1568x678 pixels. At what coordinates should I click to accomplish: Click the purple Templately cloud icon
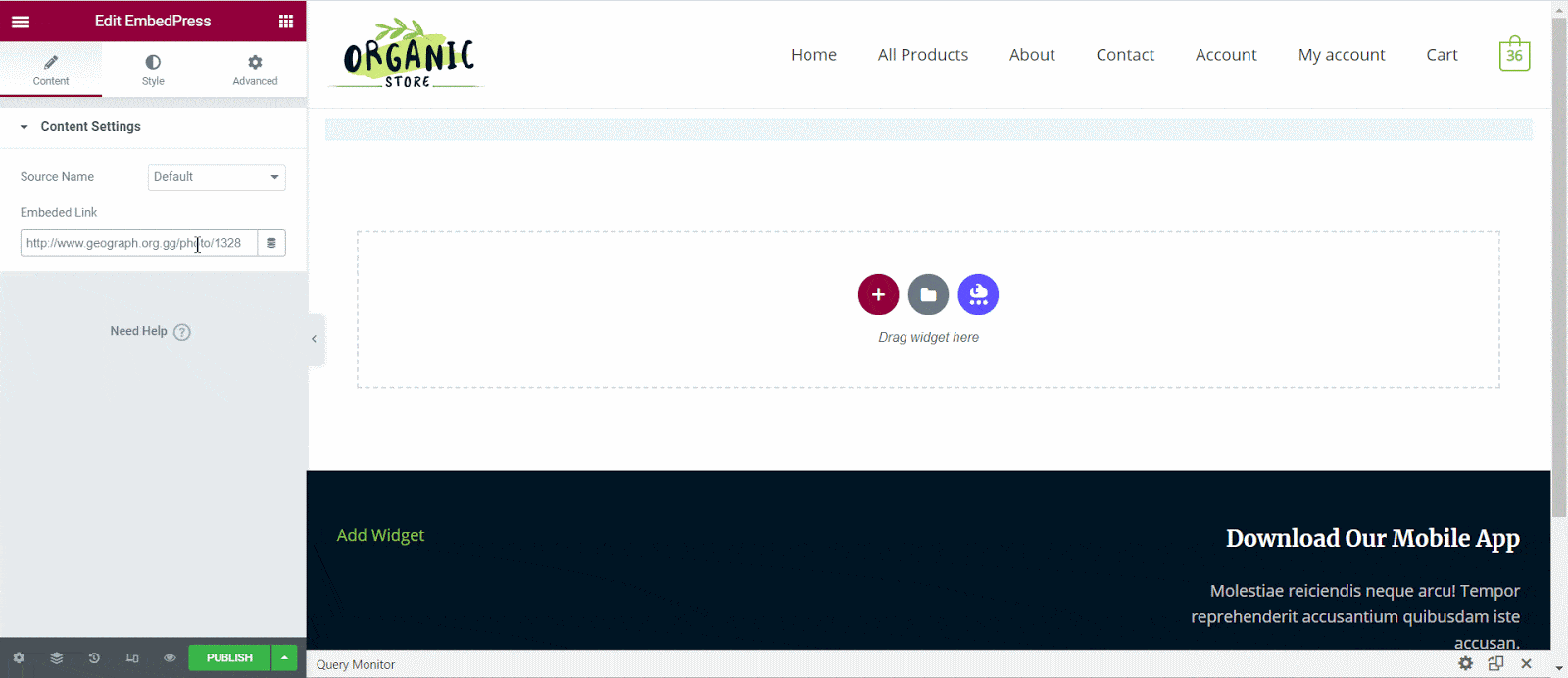click(x=978, y=294)
